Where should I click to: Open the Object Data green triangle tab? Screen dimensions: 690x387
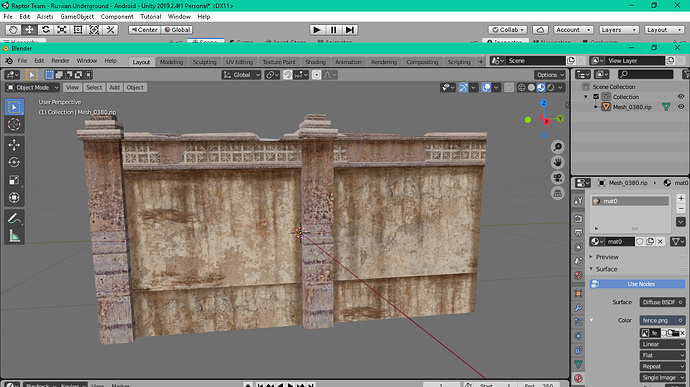pyautogui.click(x=579, y=364)
